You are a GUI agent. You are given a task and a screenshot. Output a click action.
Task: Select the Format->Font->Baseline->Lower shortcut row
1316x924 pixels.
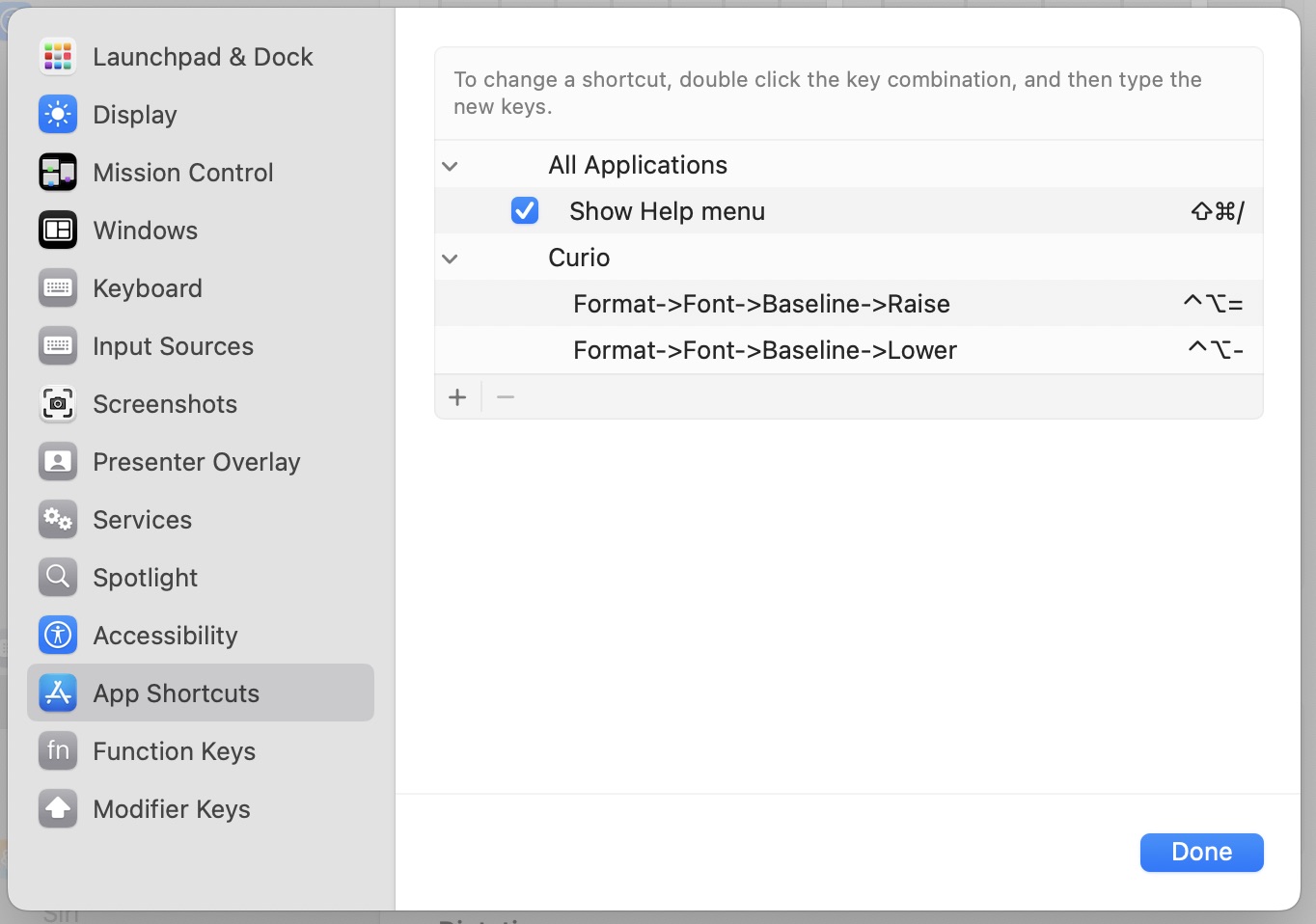(x=764, y=350)
